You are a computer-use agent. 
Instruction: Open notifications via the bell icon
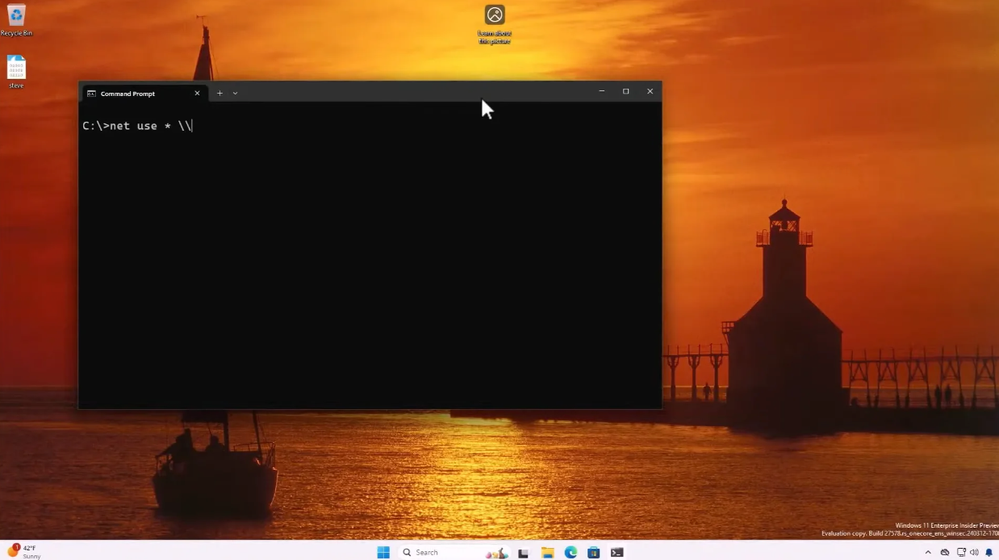pos(989,552)
